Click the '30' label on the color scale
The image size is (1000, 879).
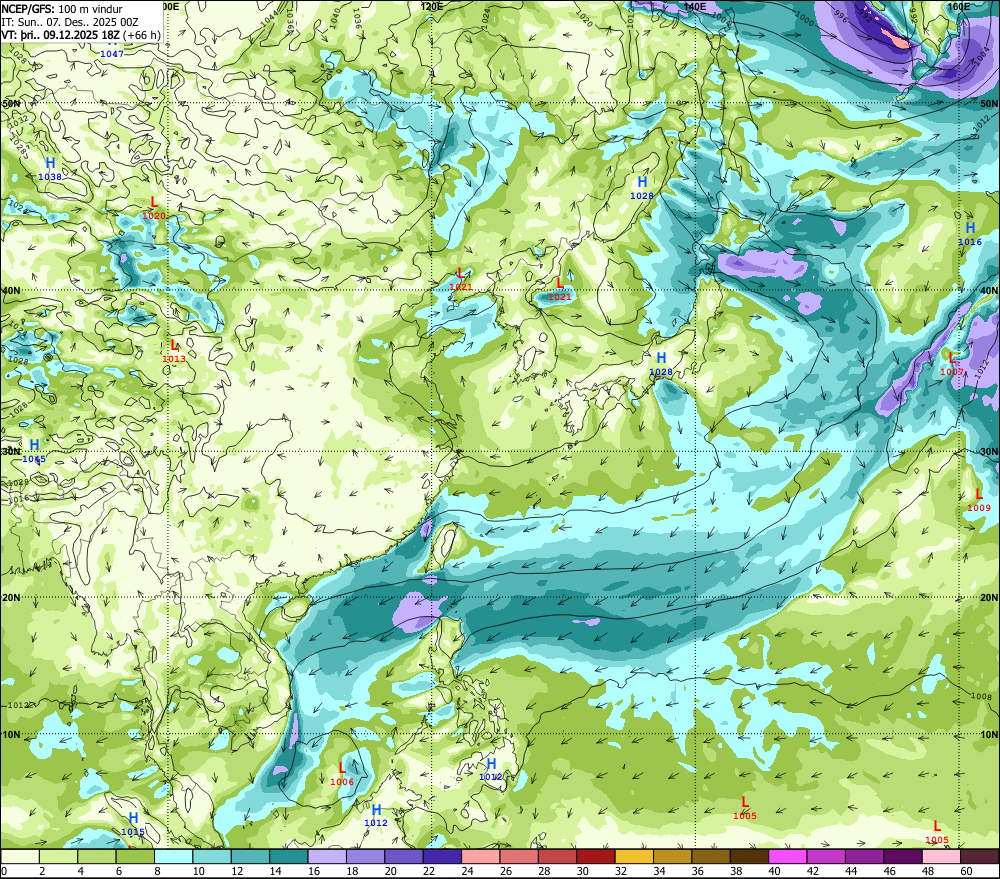tap(582, 871)
